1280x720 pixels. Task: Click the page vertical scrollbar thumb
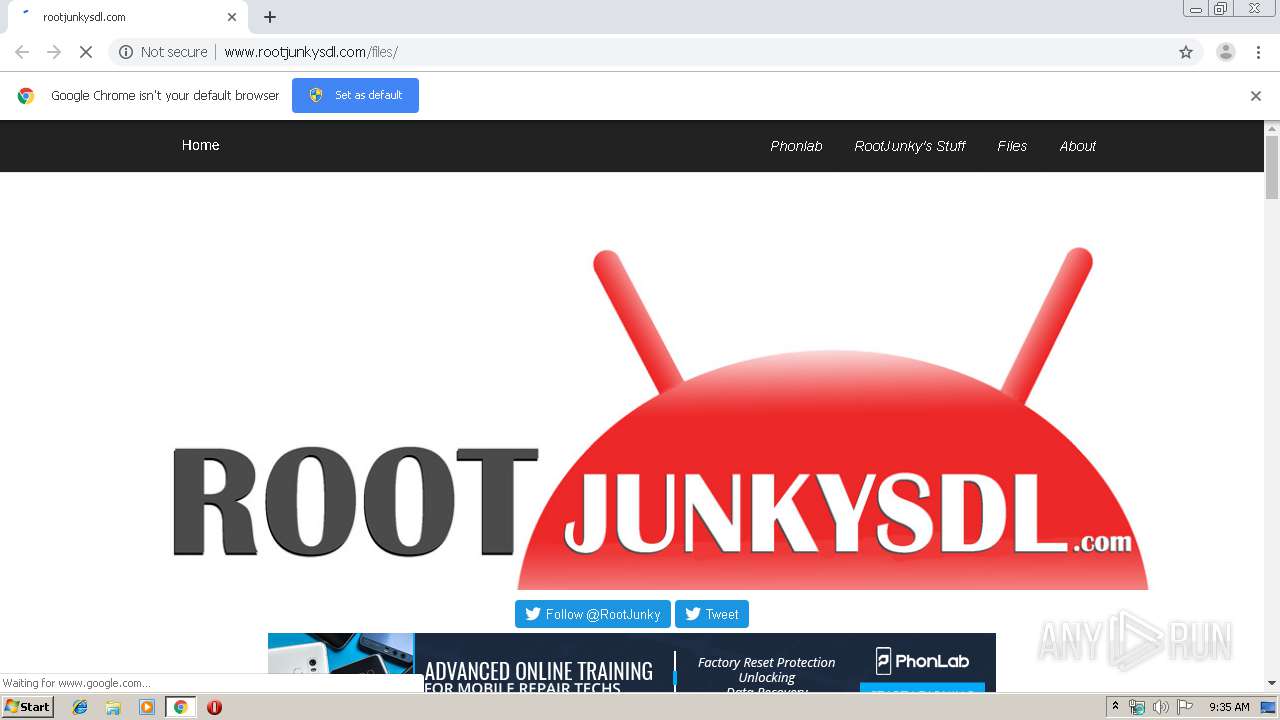tap(1272, 167)
